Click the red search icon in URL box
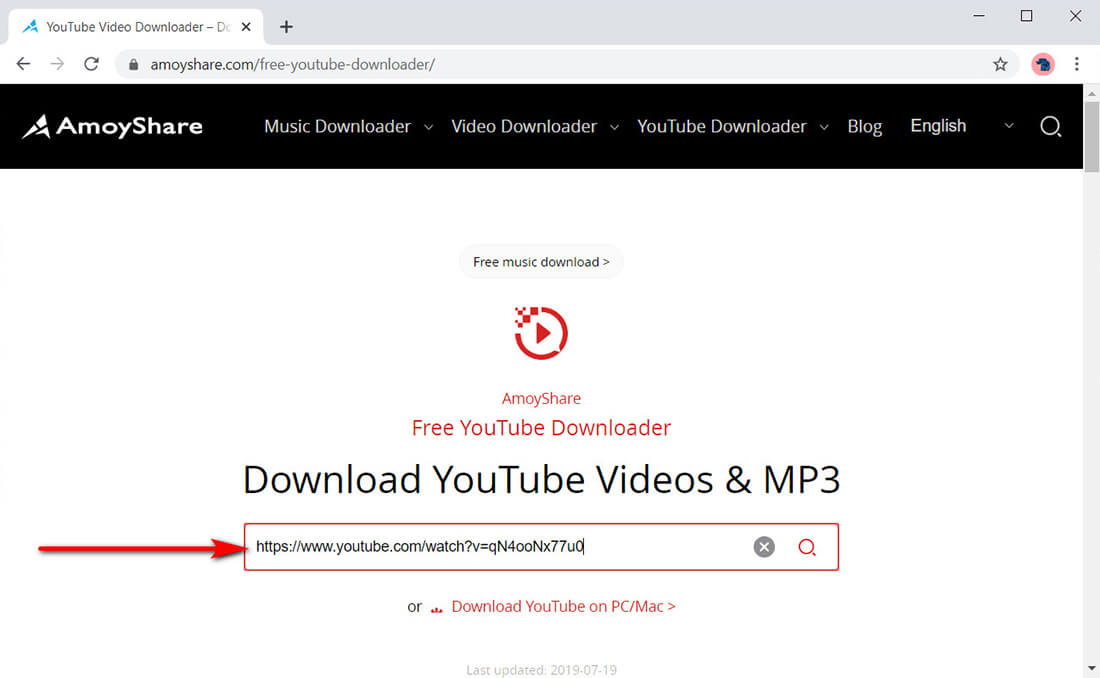Image resolution: width=1100 pixels, height=678 pixels. (807, 547)
